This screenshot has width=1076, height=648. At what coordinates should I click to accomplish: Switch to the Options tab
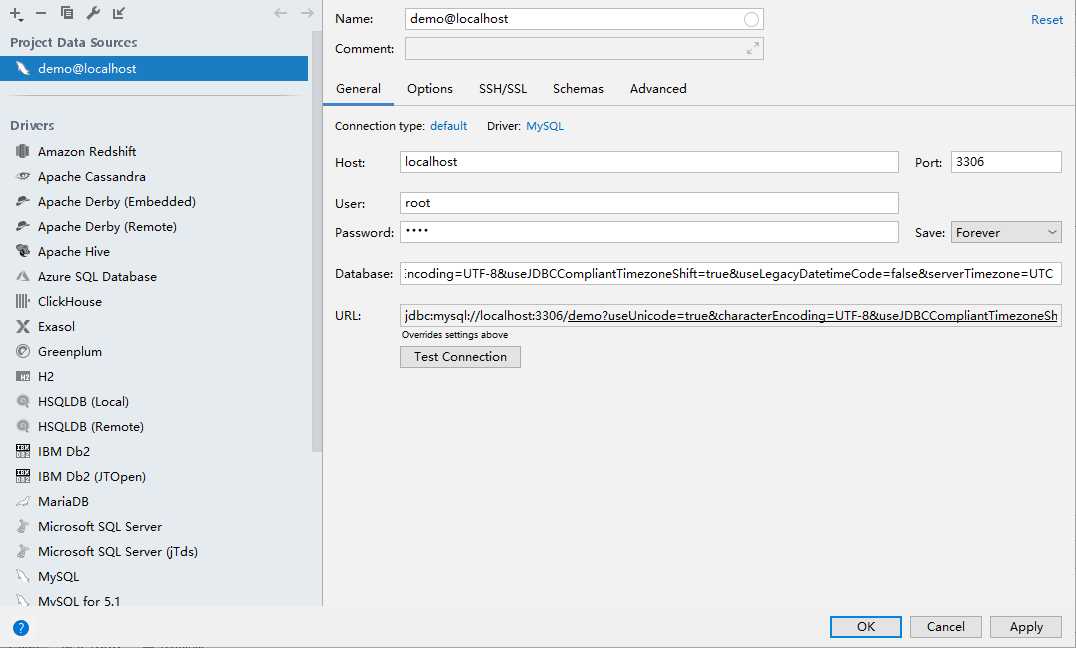(x=430, y=89)
